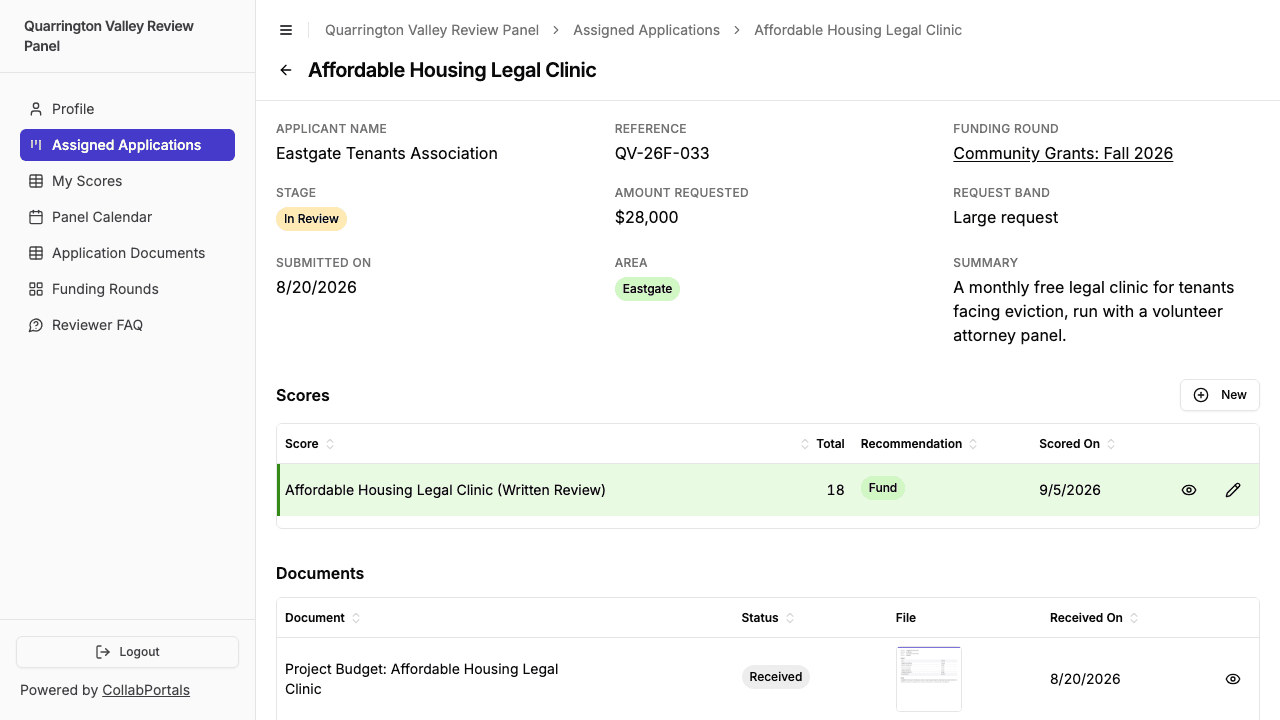The width and height of the screenshot is (1280, 720).
Task: Click the Profile person icon in the sidebar
Action: click(x=36, y=109)
